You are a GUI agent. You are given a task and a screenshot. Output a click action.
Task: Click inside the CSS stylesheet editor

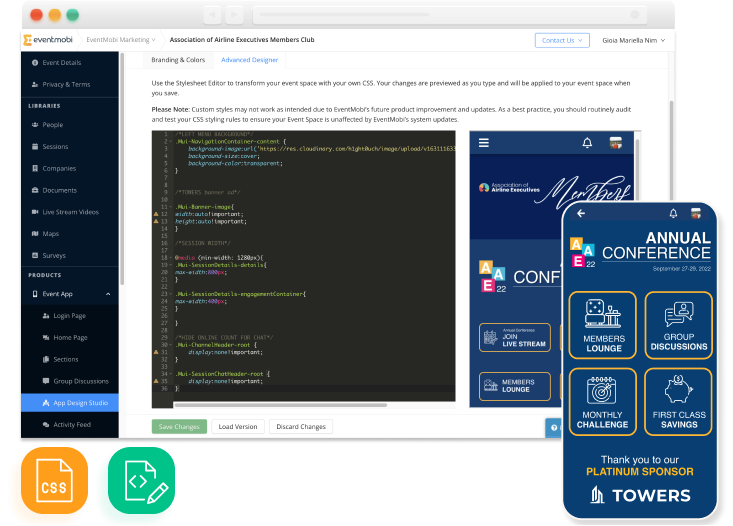(x=313, y=266)
